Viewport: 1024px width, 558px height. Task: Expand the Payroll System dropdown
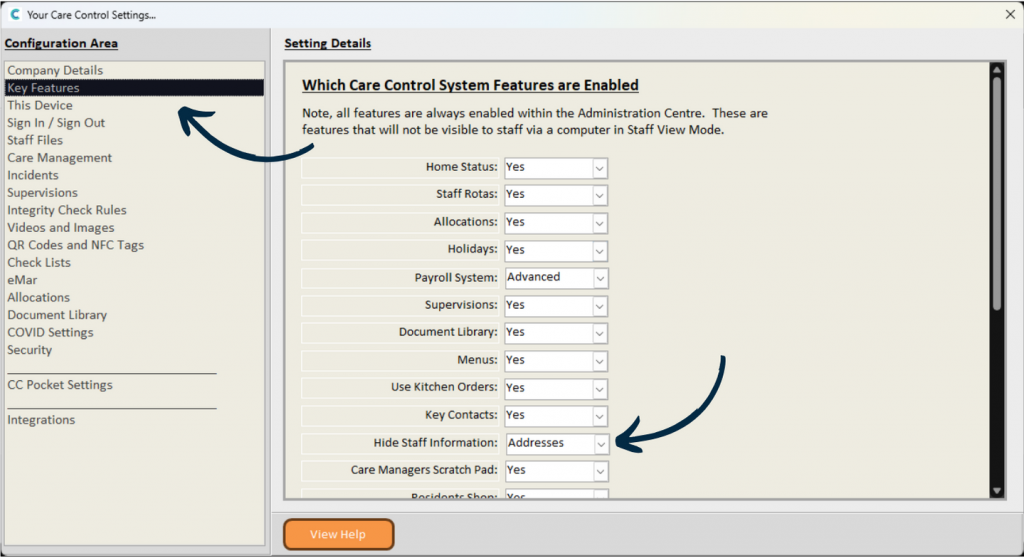[x=599, y=278]
